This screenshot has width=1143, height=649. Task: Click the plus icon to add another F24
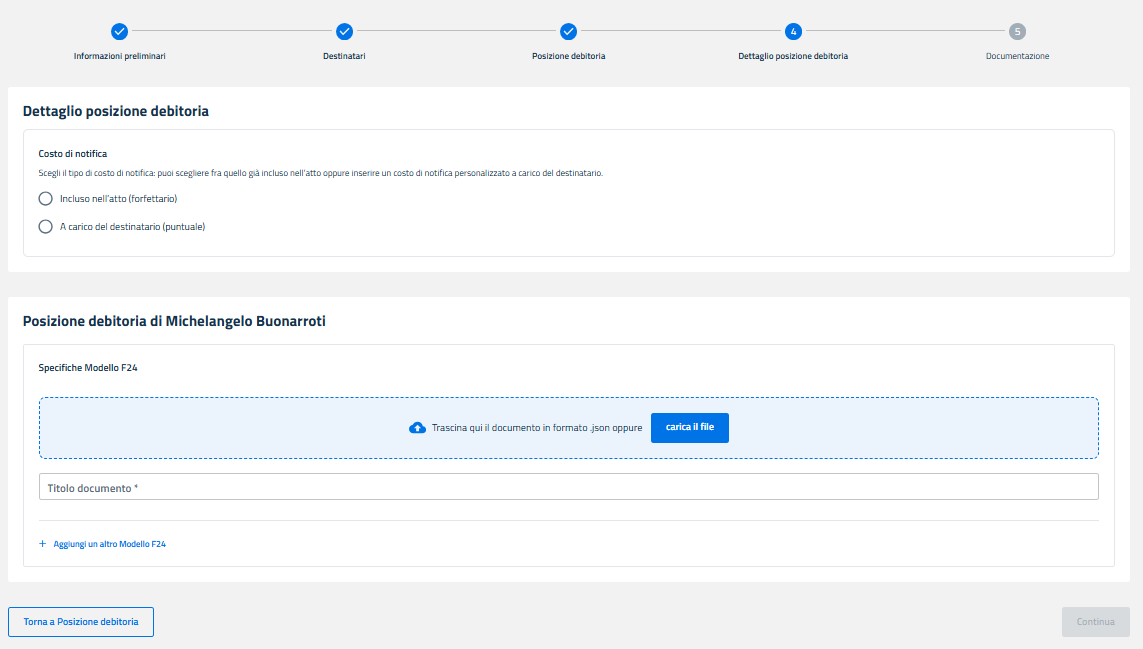pyautogui.click(x=43, y=544)
